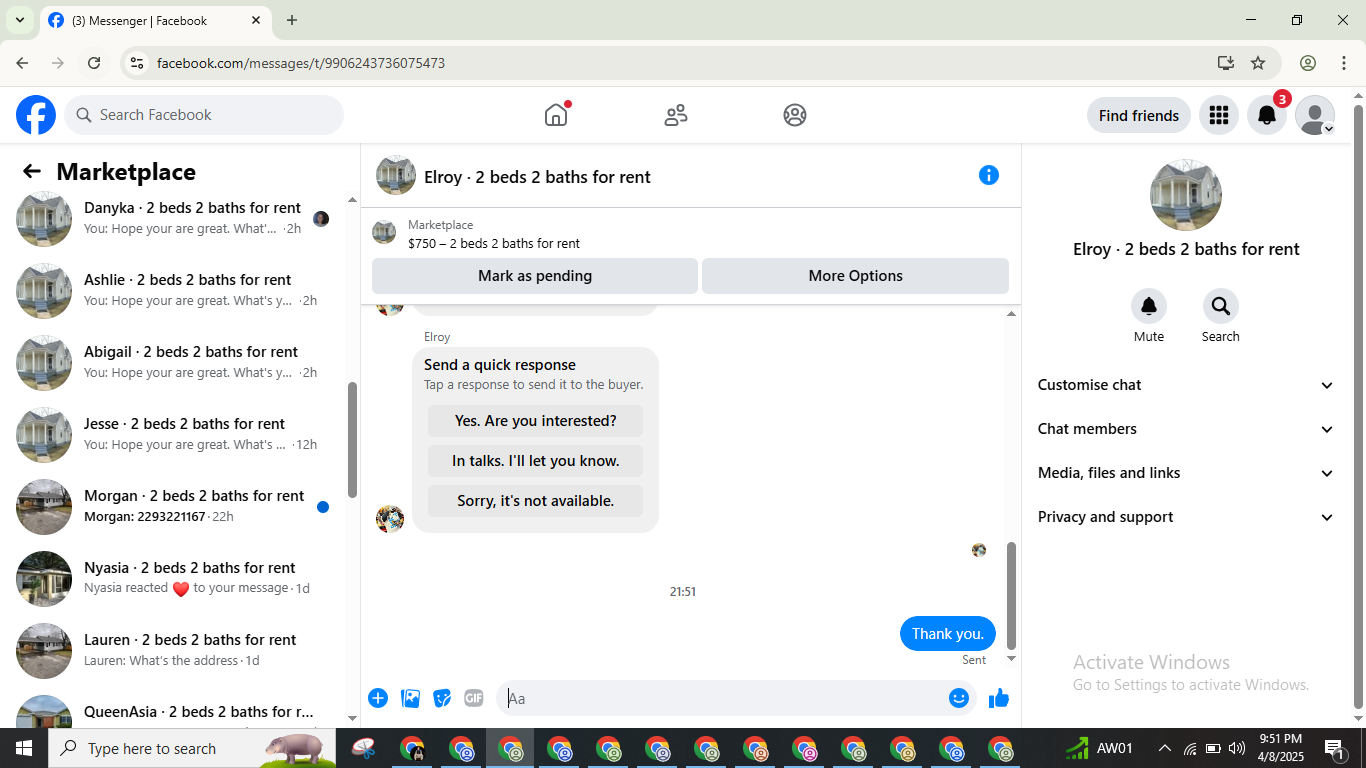Open Marketplace listing $750 thumbnail
Image resolution: width=1366 pixels, height=768 pixels.
pyautogui.click(x=384, y=233)
